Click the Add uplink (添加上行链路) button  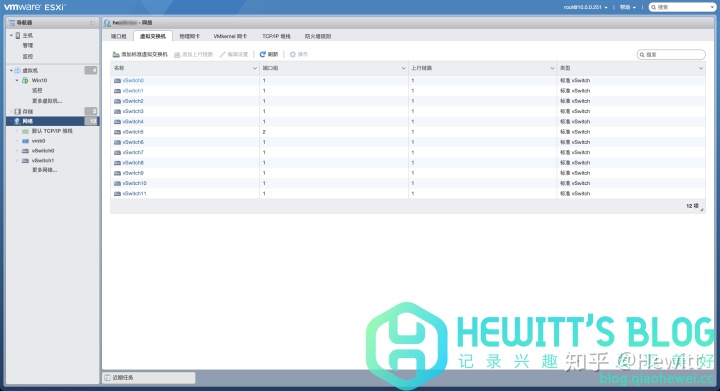(x=194, y=54)
